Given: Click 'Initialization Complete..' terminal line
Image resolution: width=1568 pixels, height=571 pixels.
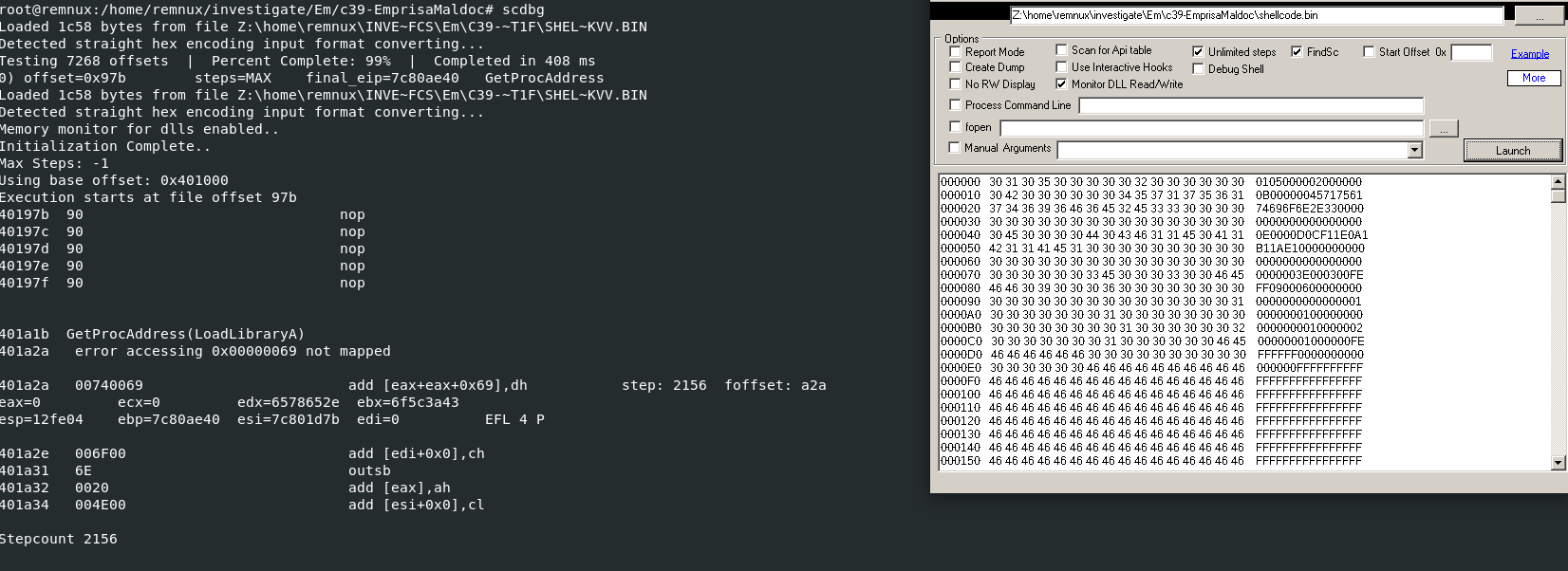Looking at the screenshot, I should [x=105, y=146].
